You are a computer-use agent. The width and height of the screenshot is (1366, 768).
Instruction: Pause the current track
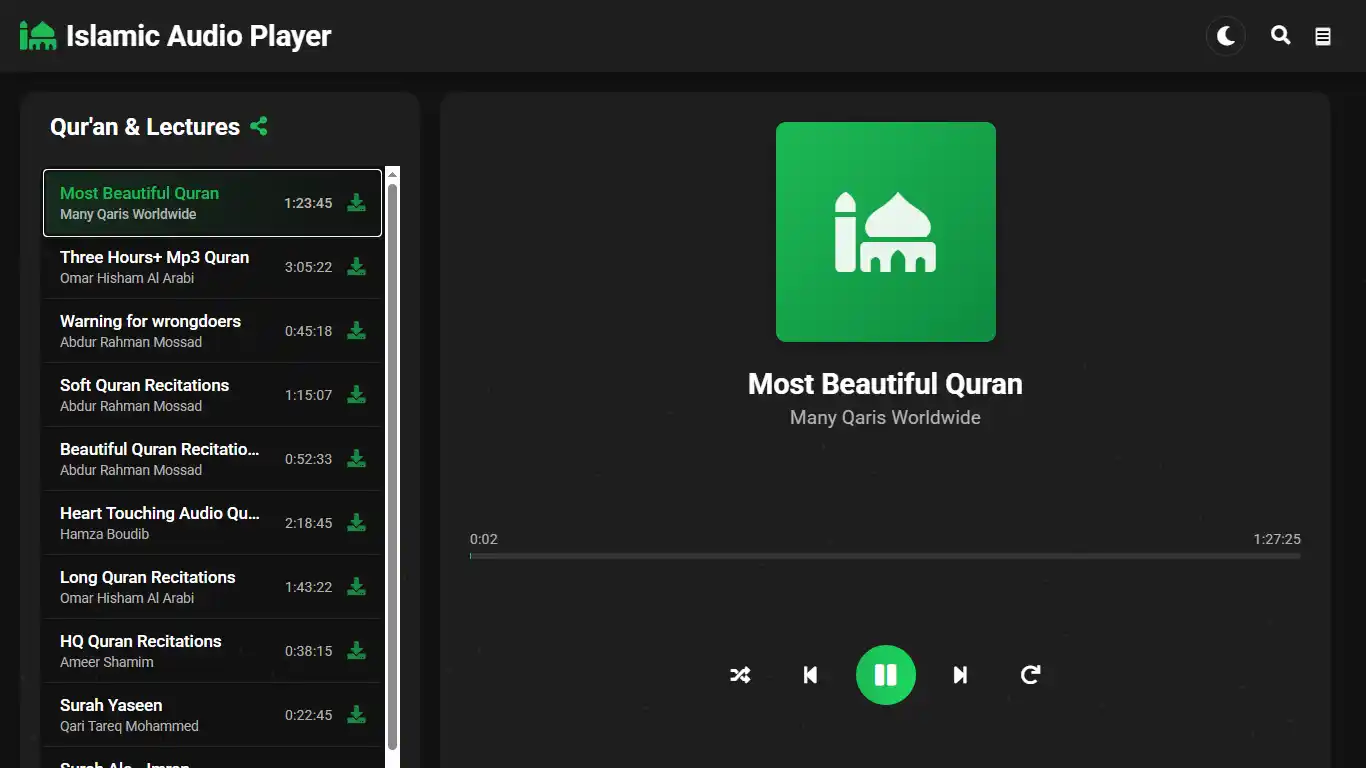tap(886, 675)
